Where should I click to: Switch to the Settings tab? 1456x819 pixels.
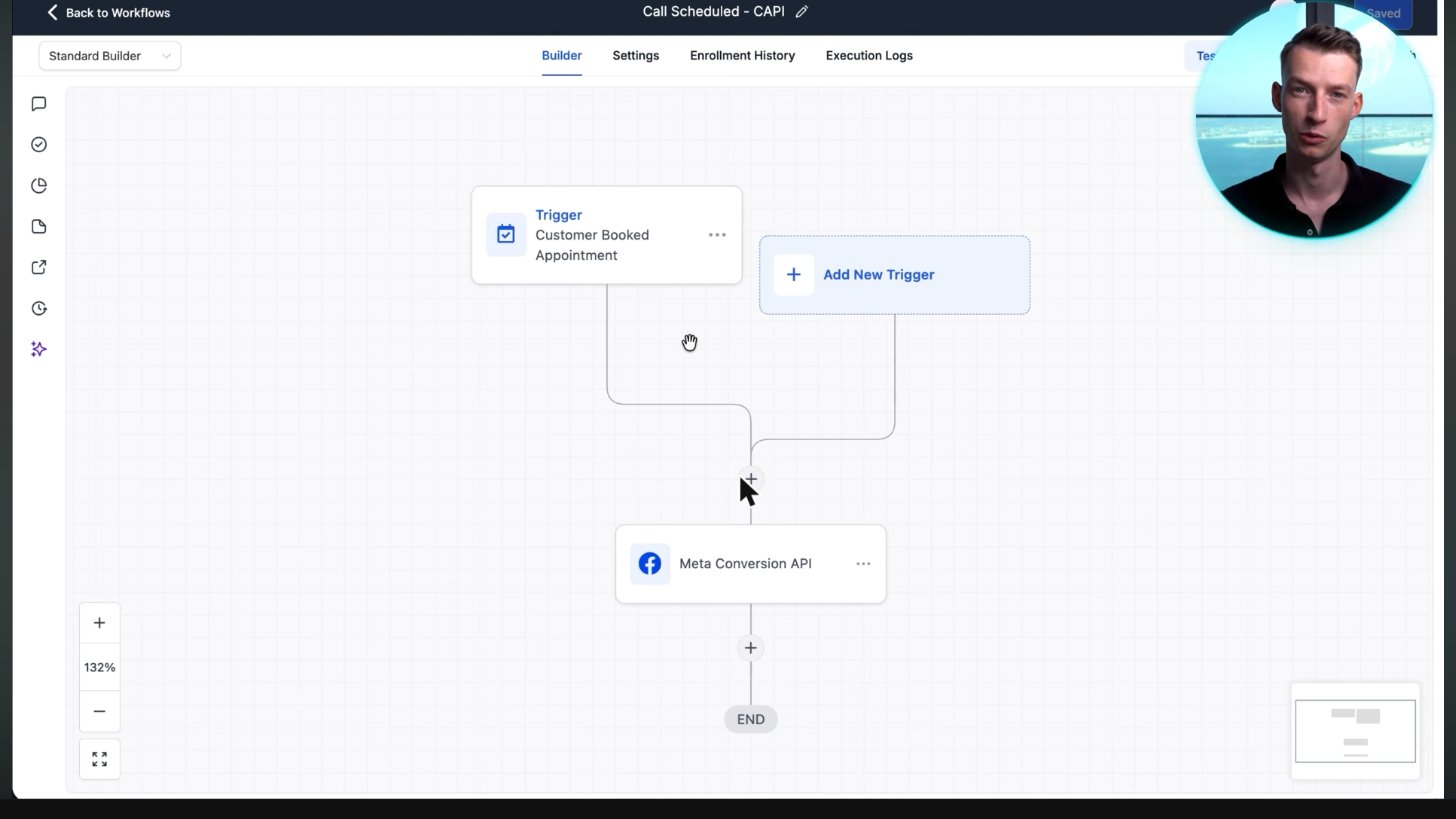click(x=636, y=56)
